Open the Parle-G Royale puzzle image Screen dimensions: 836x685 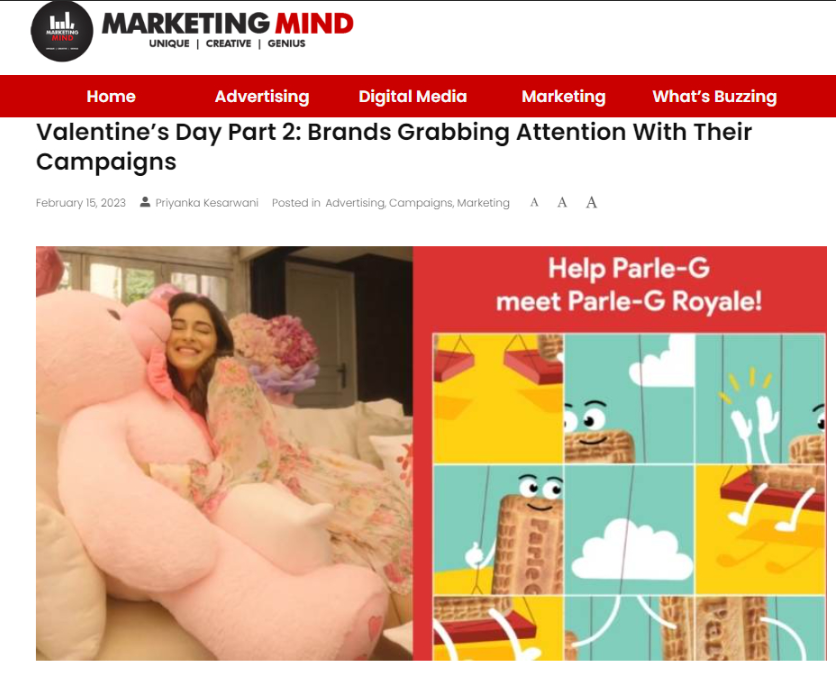620,453
